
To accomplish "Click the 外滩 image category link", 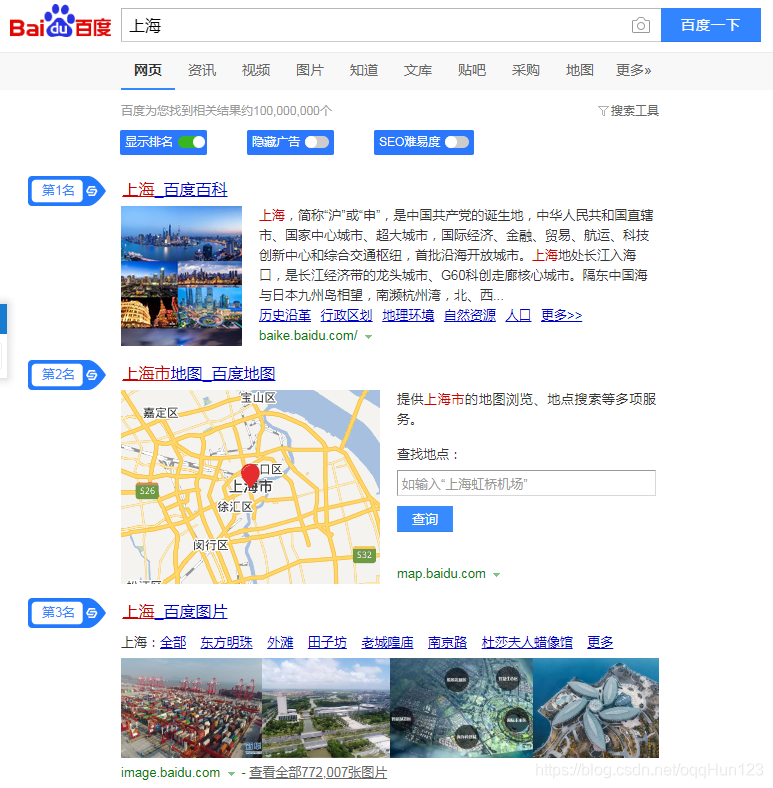I will click(280, 642).
